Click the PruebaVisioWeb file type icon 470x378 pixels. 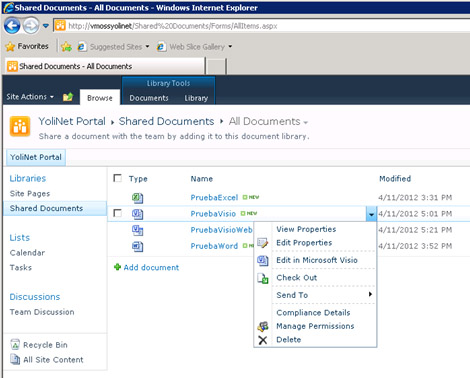[137, 230]
